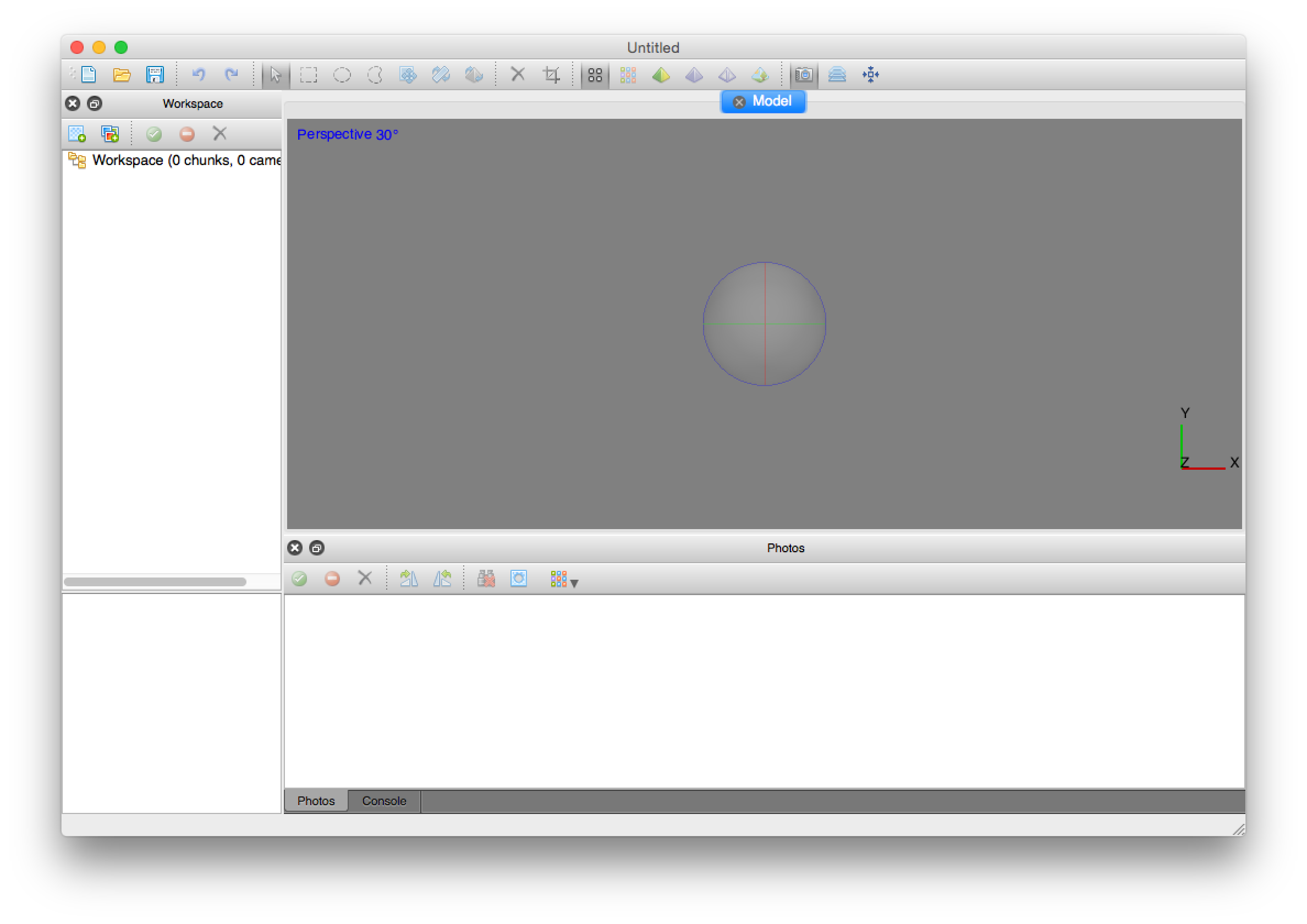Toggle Show Cameras in the toolbar

point(804,75)
